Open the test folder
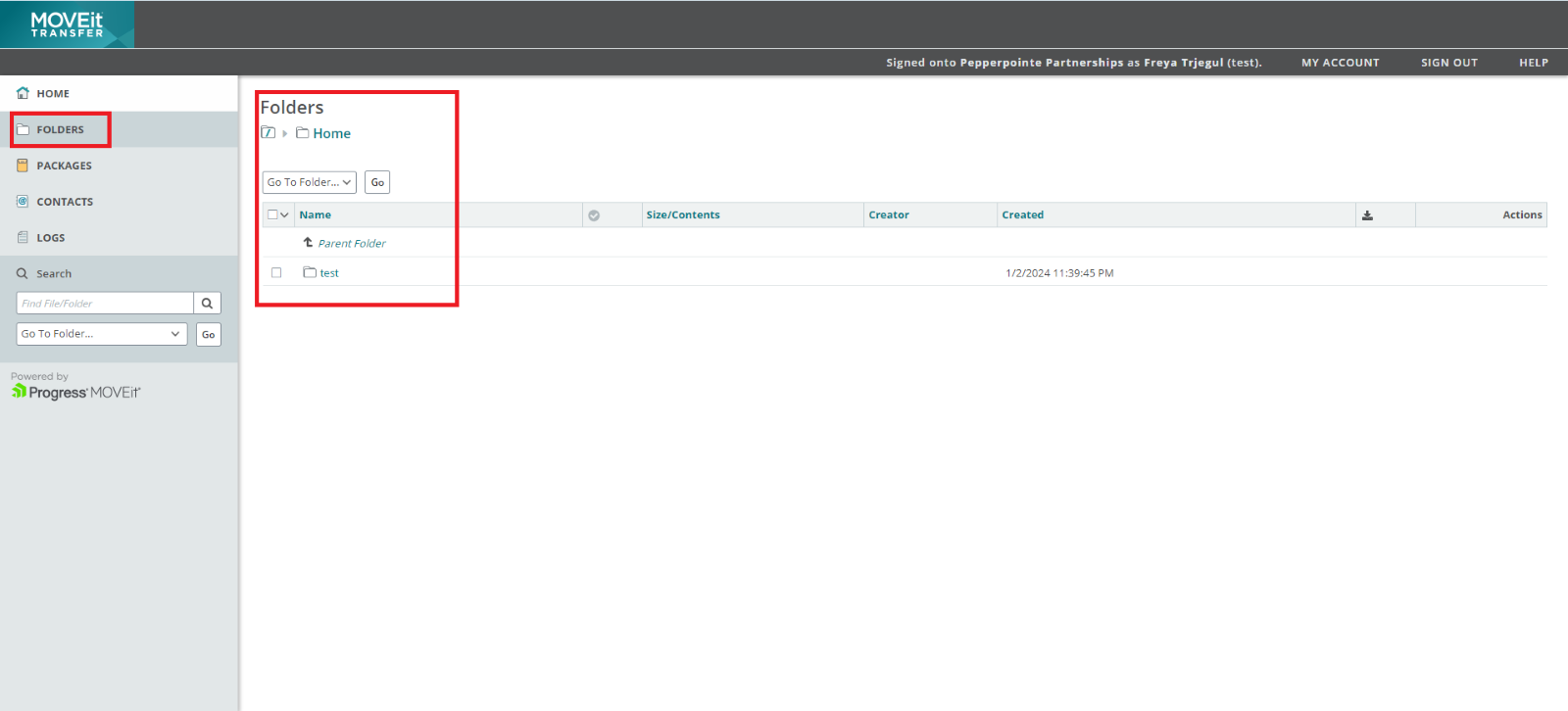The image size is (1568, 711). point(329,273)
